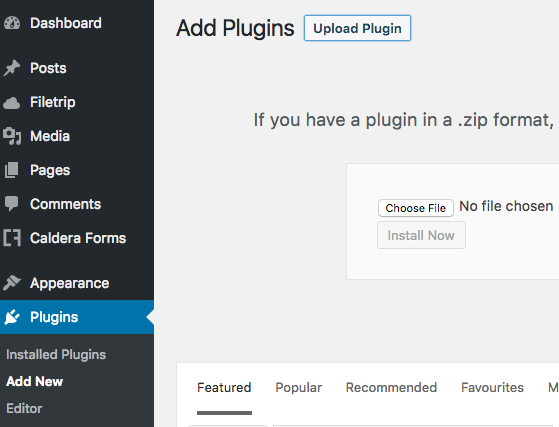Switch to the Recommended tab
Screen dimensions: 559x427
click(391, 387)
